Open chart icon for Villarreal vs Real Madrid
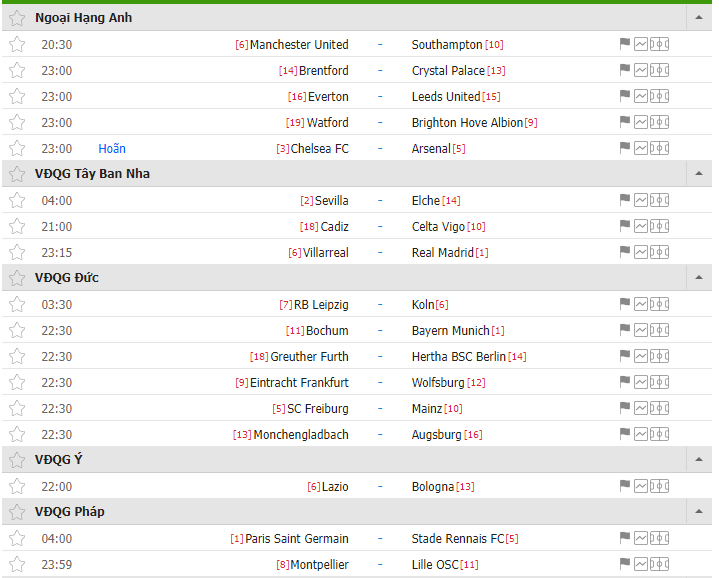Screen dimensions: 719x578 (641, 252)
